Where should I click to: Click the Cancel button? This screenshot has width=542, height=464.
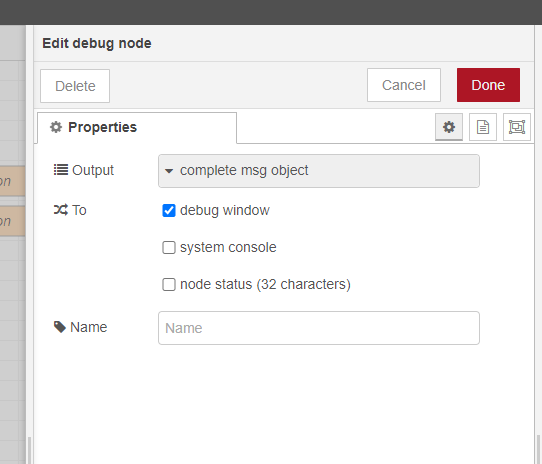pos(404,85)
